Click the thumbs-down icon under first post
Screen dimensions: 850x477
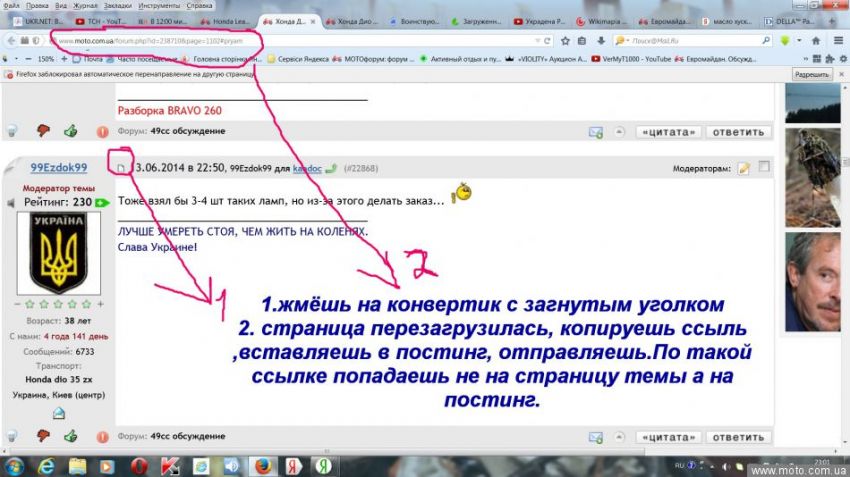click(42, 131)
